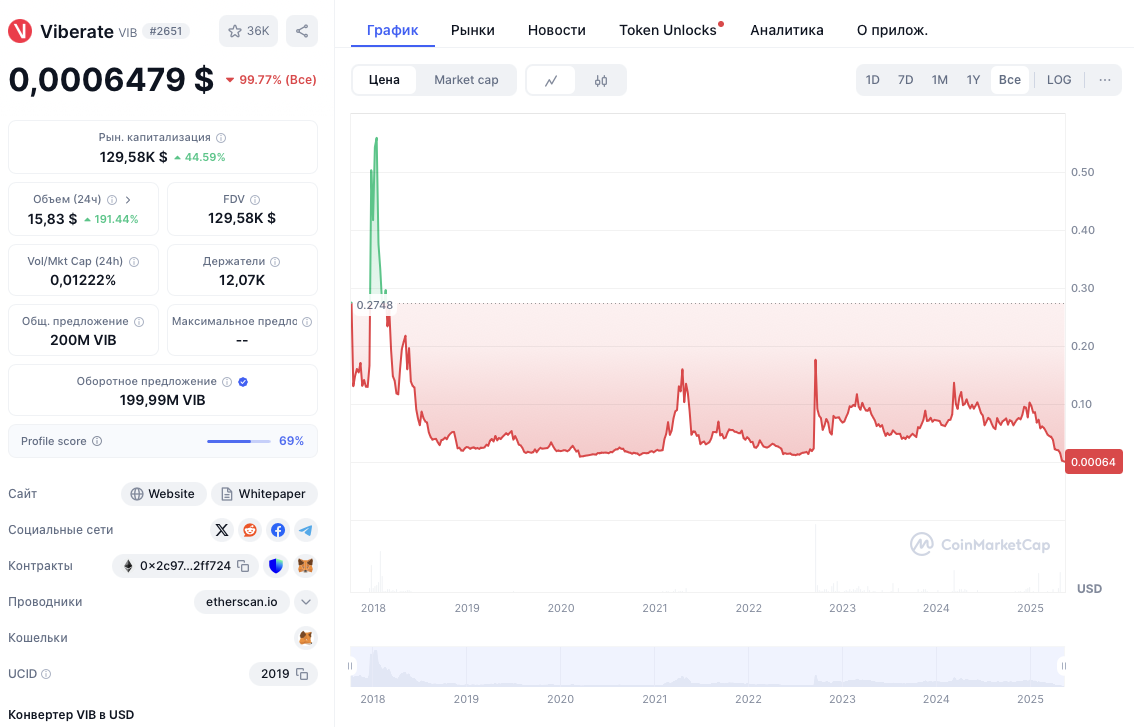Add VIB token to MetaMask wallet
1134x727 pixels.
[305, 565]
